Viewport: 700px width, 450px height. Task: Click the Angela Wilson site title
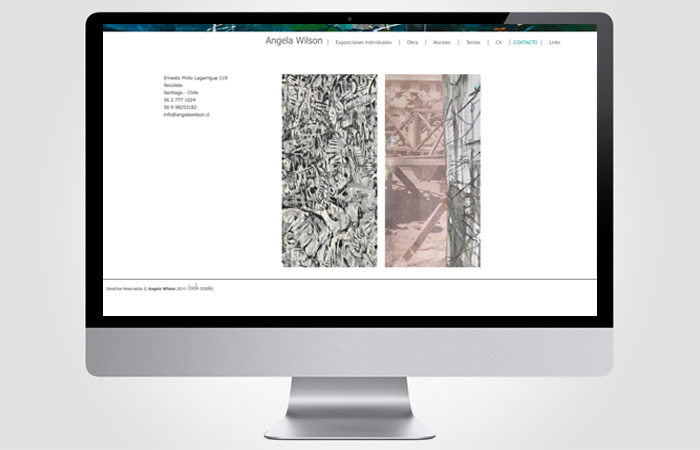coord(293,42)
